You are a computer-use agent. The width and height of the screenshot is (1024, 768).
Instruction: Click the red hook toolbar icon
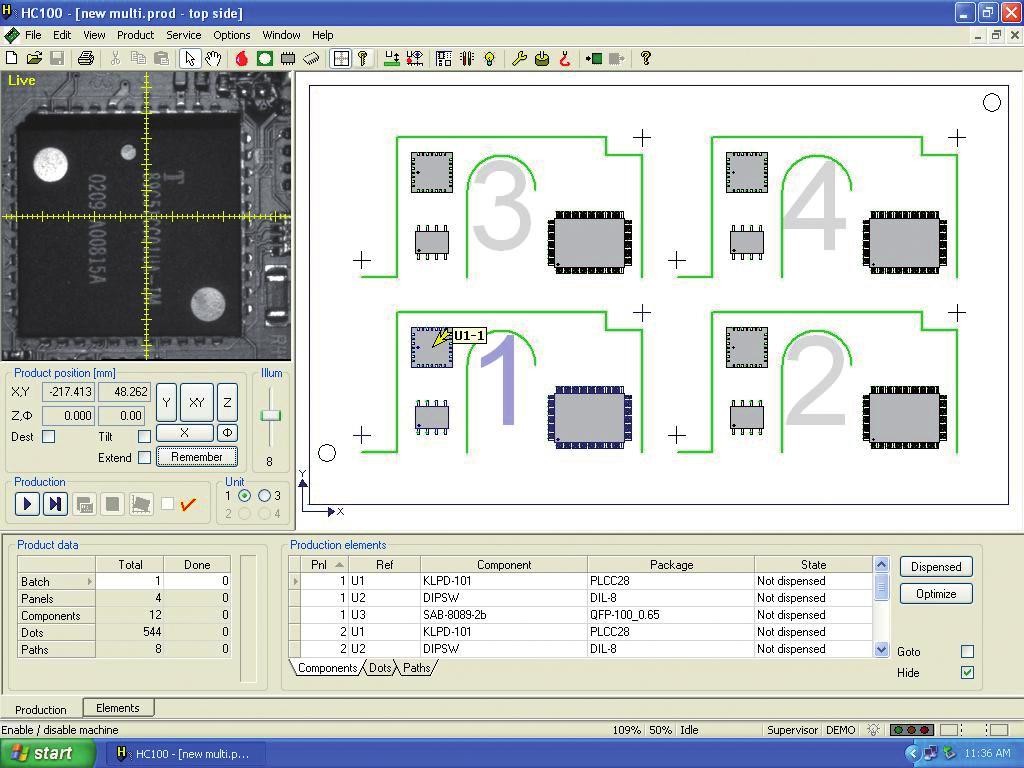tap(565, 59)
